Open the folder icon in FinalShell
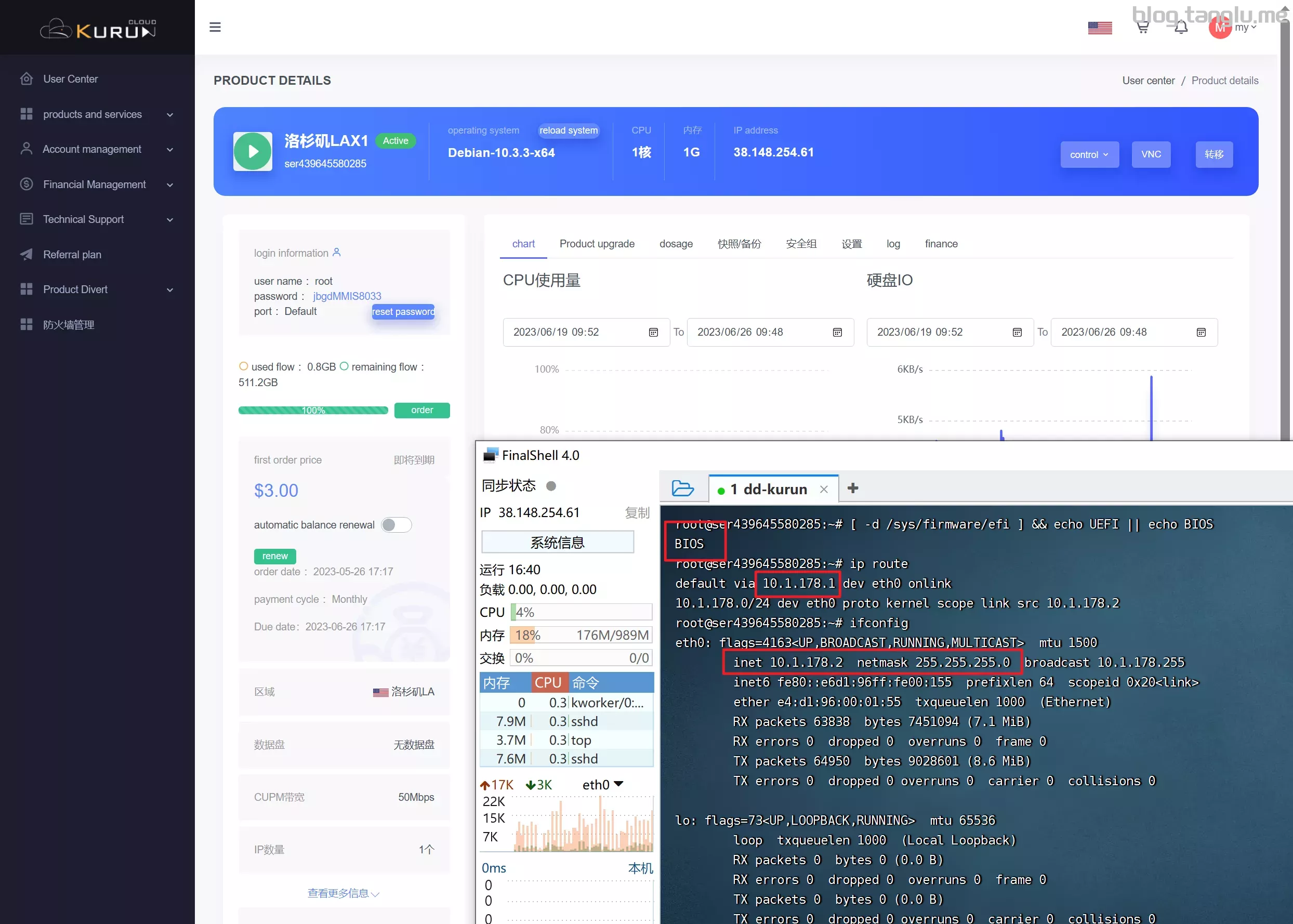The width and height of the screenshot is (1293, 924). coord(683,489)
